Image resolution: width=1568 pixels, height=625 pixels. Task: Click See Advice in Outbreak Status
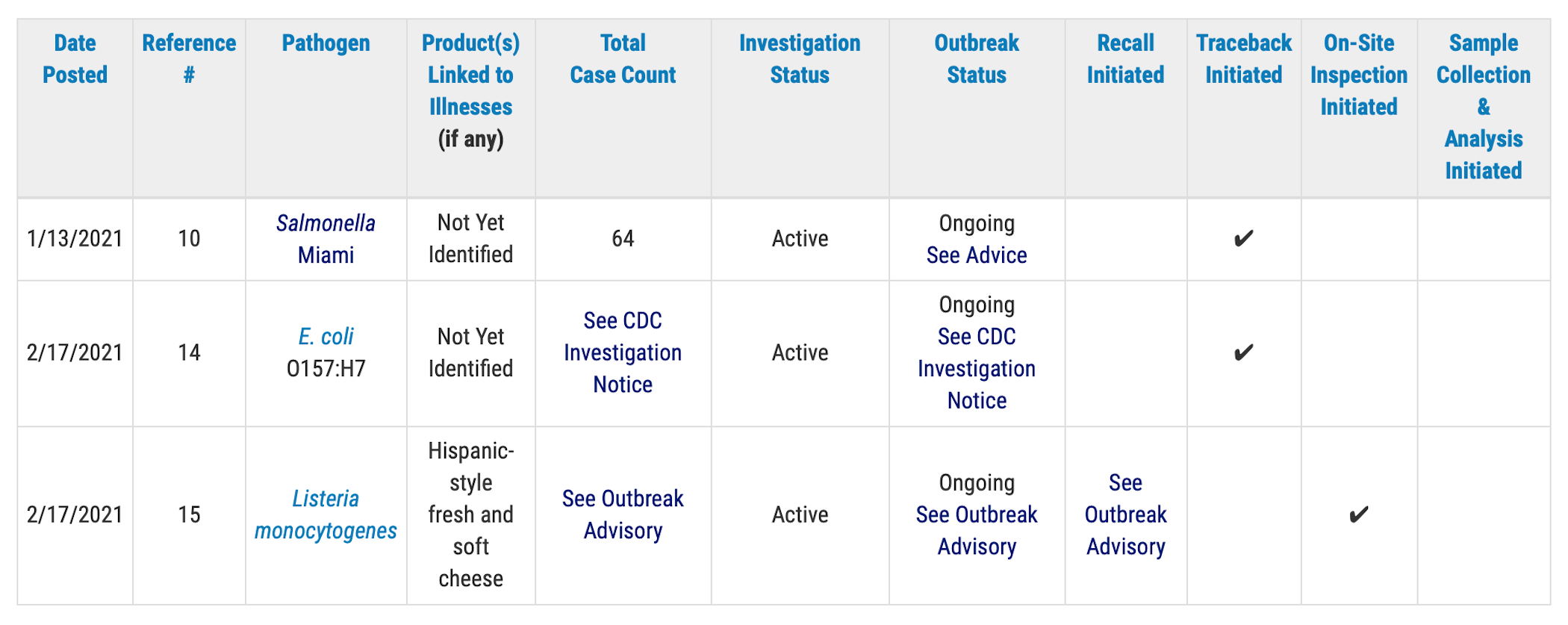pyautogui.click(x=977, y=255)
